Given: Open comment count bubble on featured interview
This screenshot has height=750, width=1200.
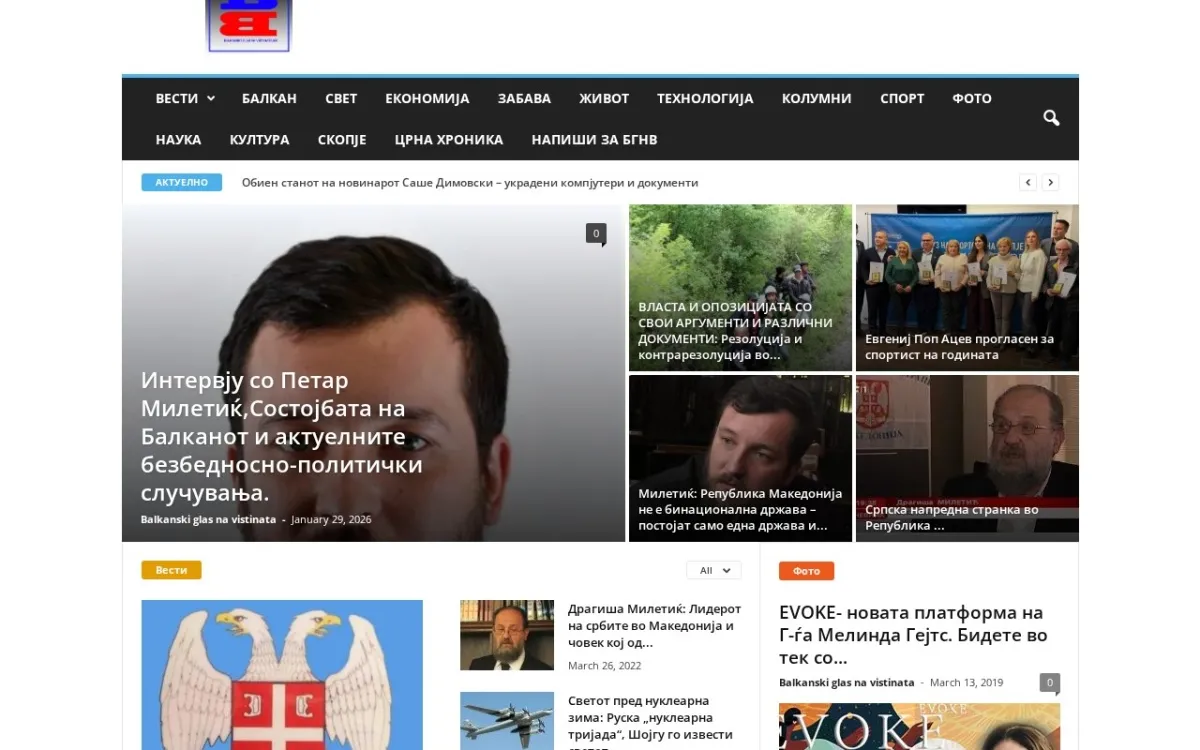Looking at the screenshot, I should pos(596,234).
